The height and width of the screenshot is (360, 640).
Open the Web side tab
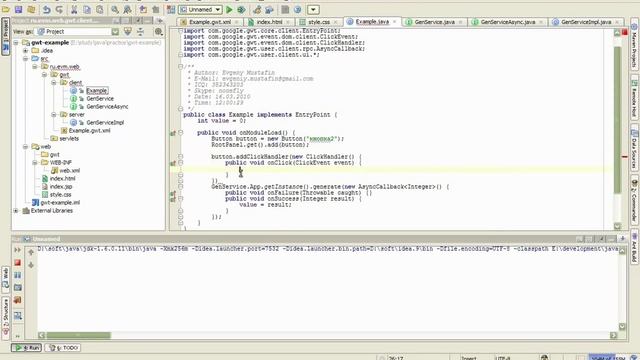6,279
